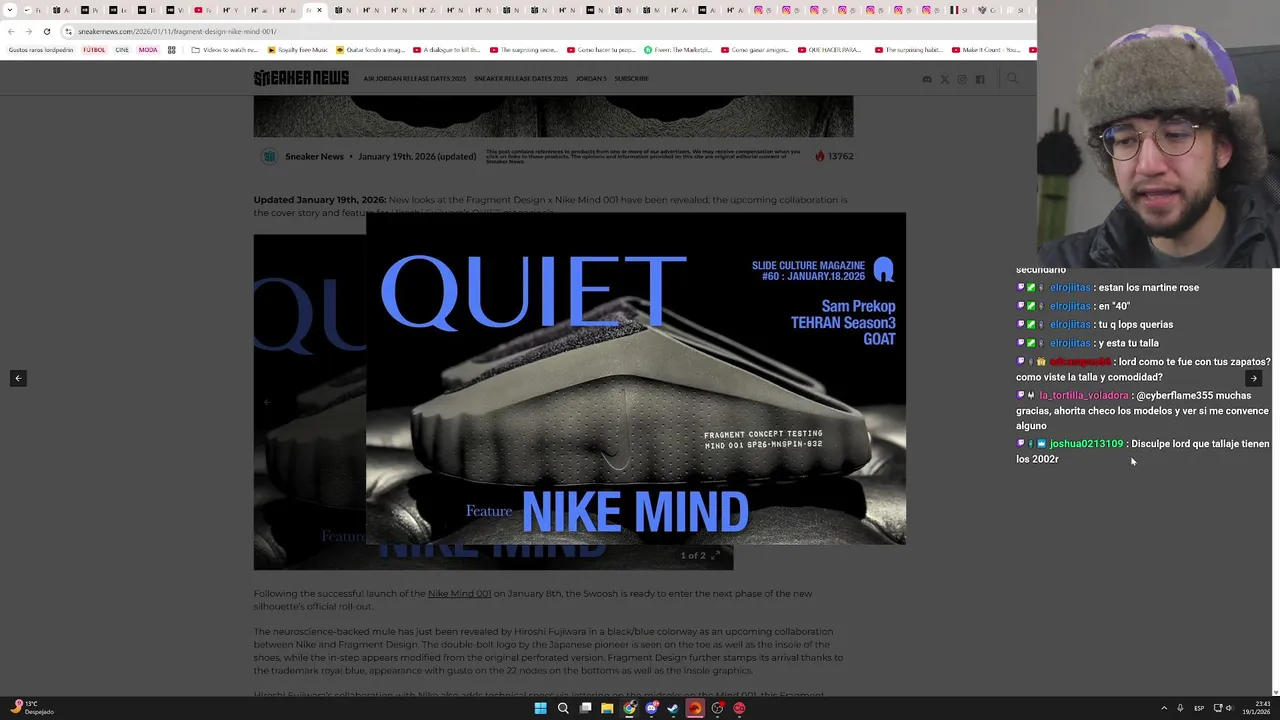Open MODA bookmark folder
The image size is (1280, 720).
[148, 49]
